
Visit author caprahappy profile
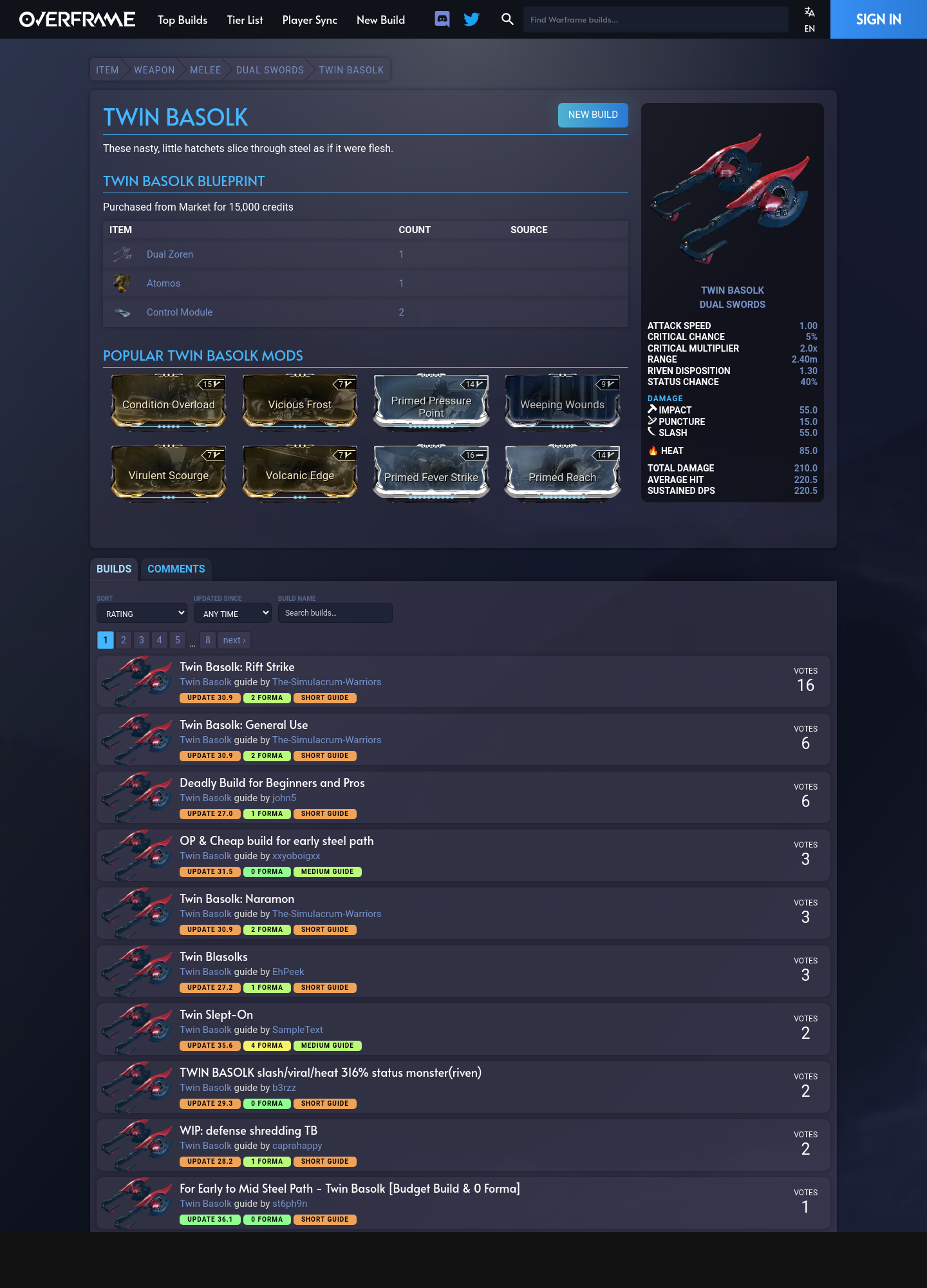(x=297, y=1146)
